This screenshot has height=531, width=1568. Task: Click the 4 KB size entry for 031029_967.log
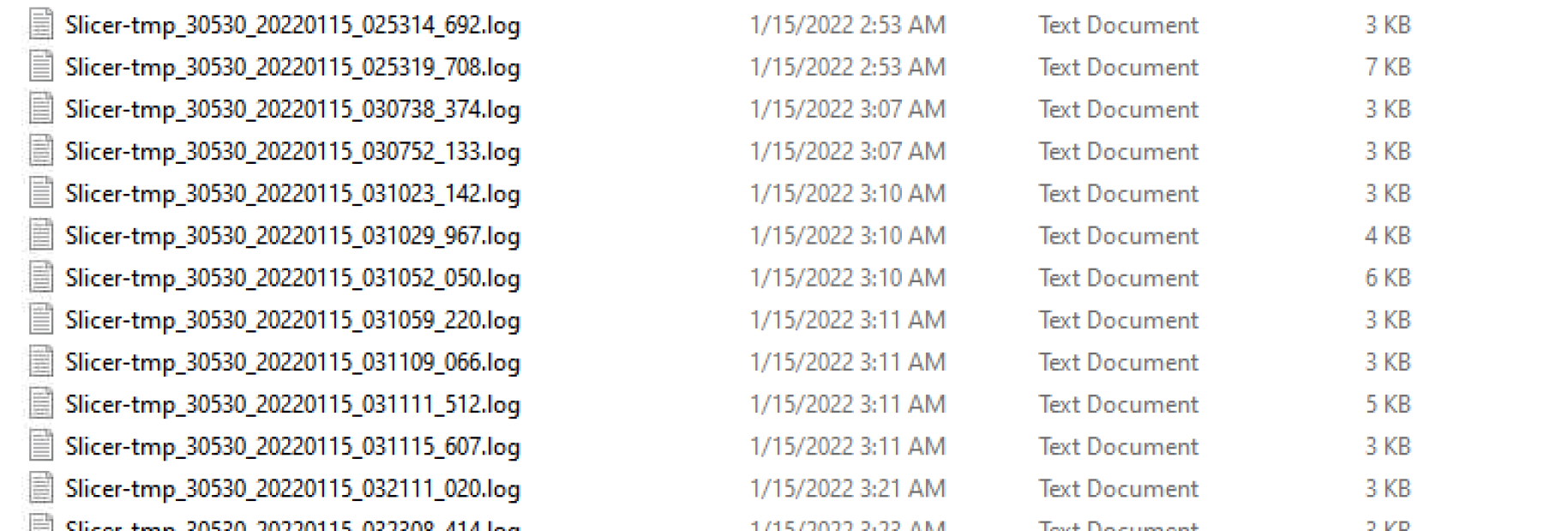pyautogui.click(x=1388, y=236)
